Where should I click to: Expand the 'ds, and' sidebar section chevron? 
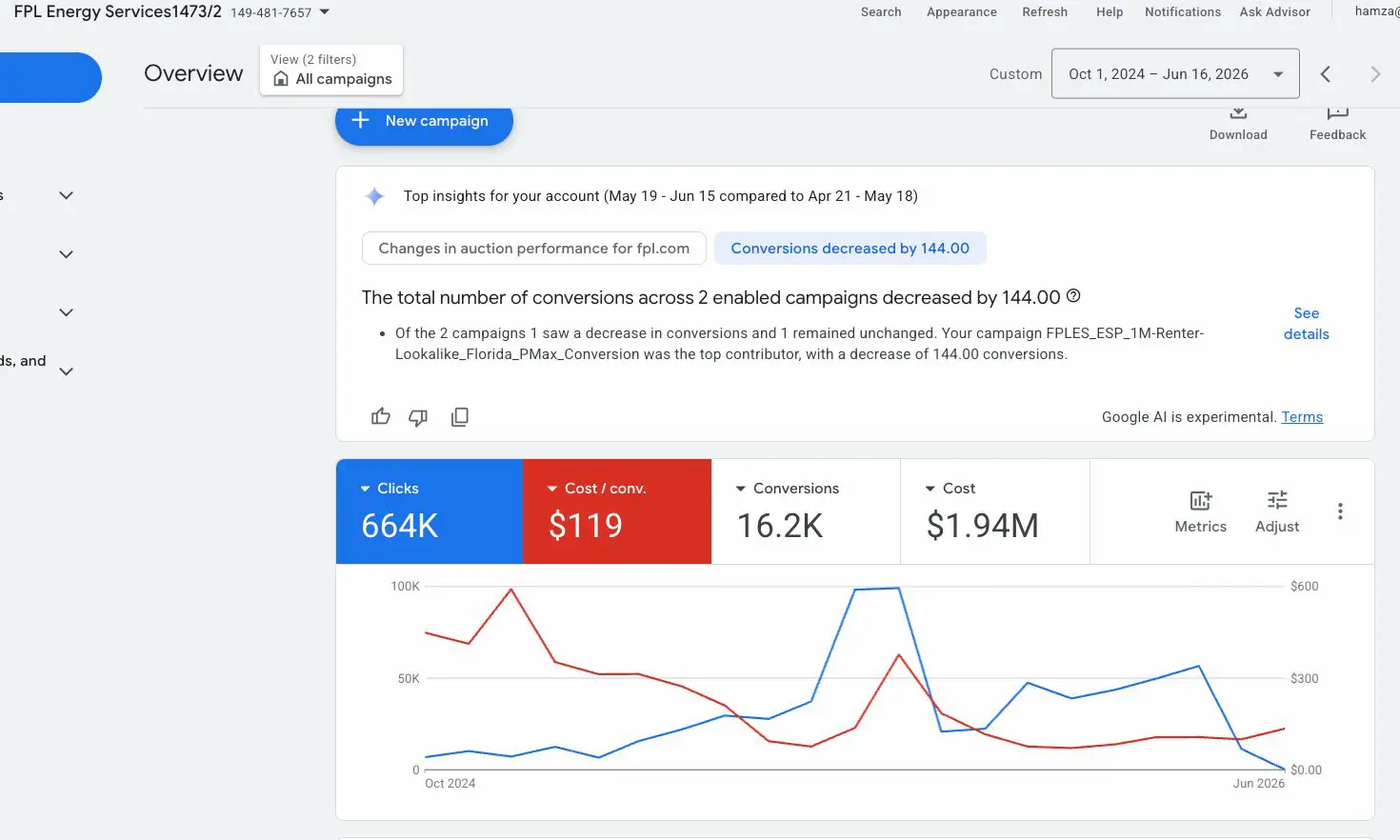66,371
